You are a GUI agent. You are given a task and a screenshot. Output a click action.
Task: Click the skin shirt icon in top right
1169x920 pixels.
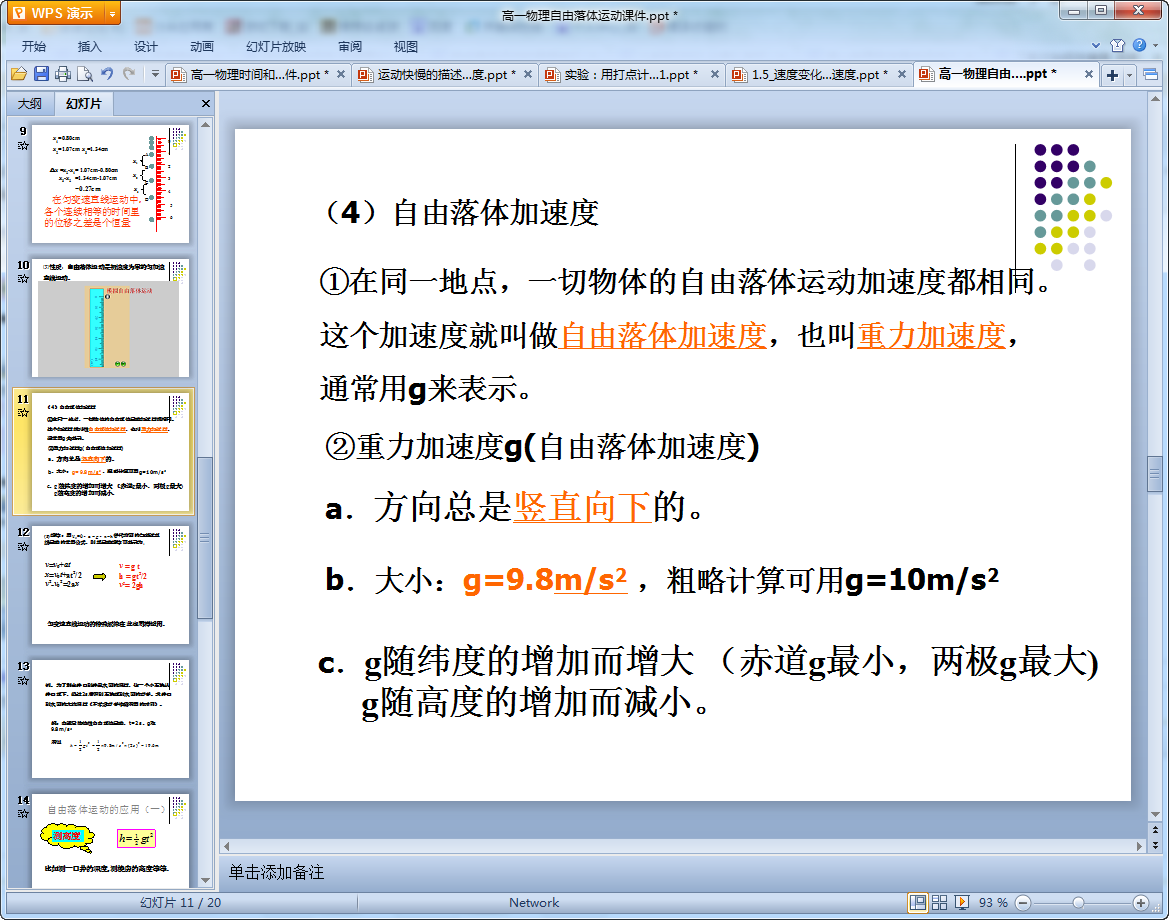(1118, 45)
